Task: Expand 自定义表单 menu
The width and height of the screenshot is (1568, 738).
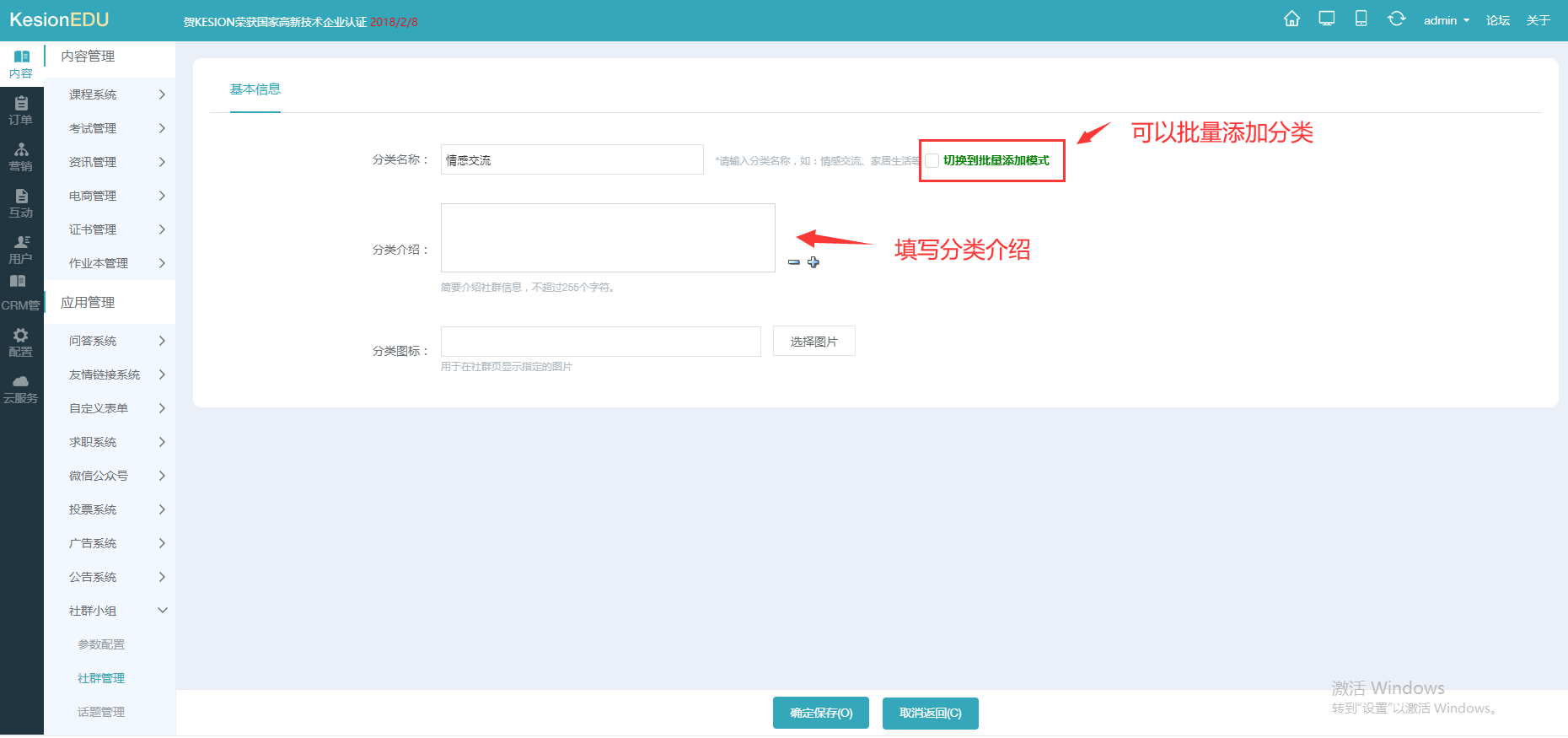Action: tap(110, 408)
